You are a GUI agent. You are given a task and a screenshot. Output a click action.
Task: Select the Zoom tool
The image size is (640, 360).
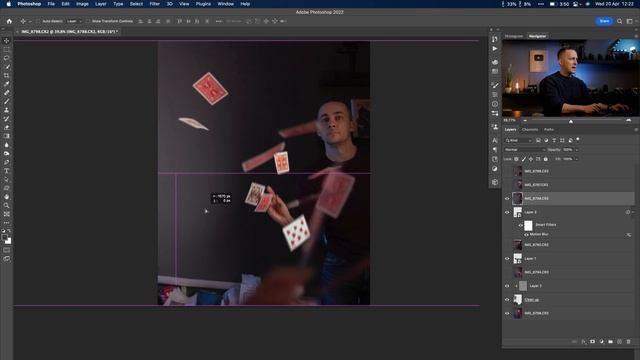(7, 205)
